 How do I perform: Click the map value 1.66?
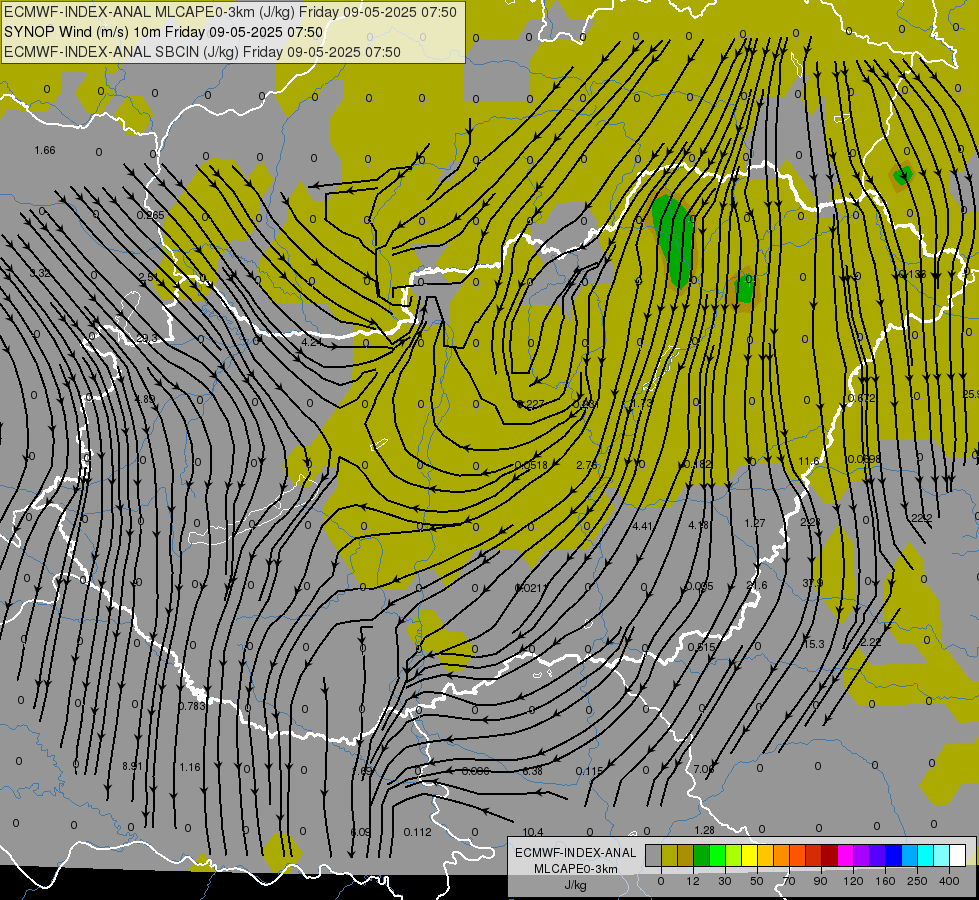[45, 151]
